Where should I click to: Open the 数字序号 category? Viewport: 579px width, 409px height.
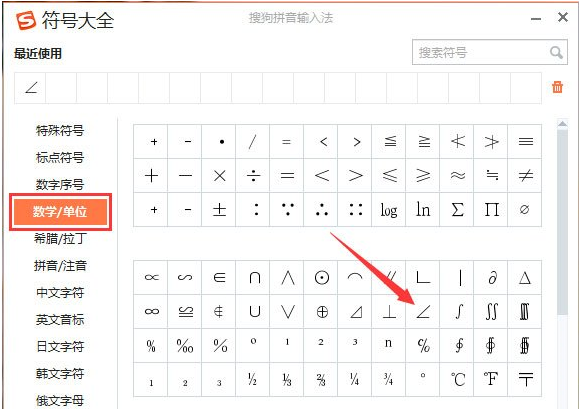[x=60, y=185]
